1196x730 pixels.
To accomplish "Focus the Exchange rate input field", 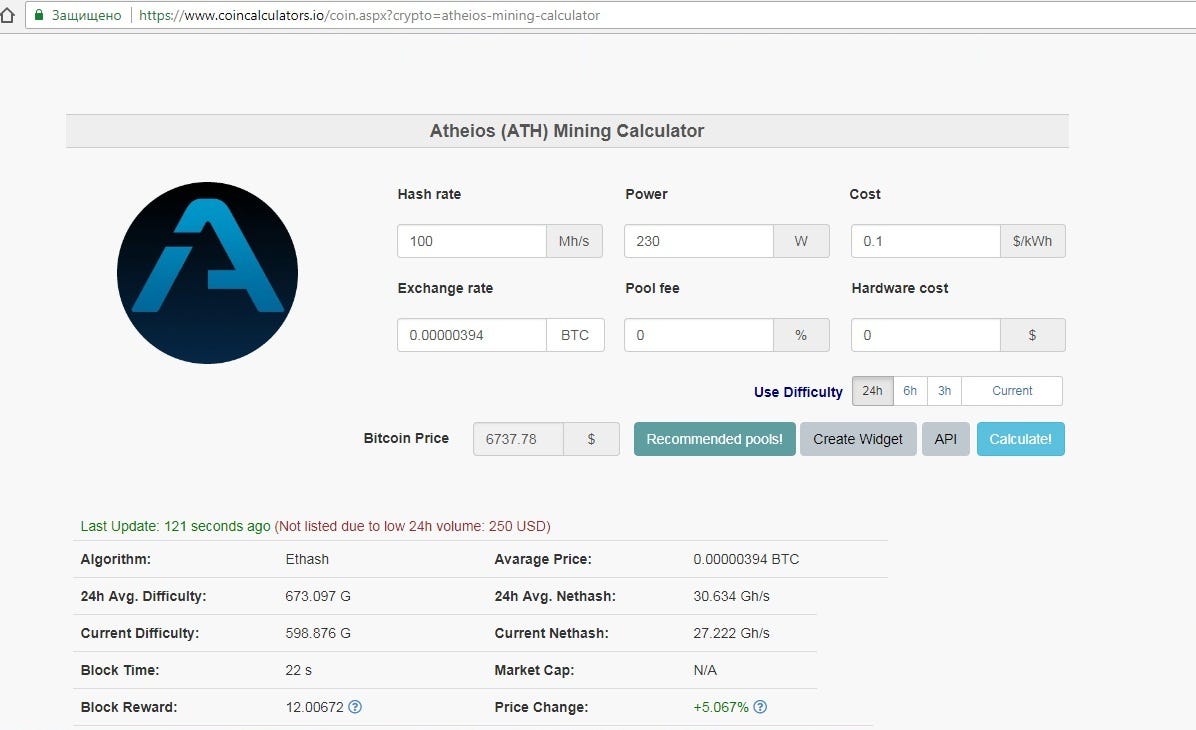I will tap(471, 335).
